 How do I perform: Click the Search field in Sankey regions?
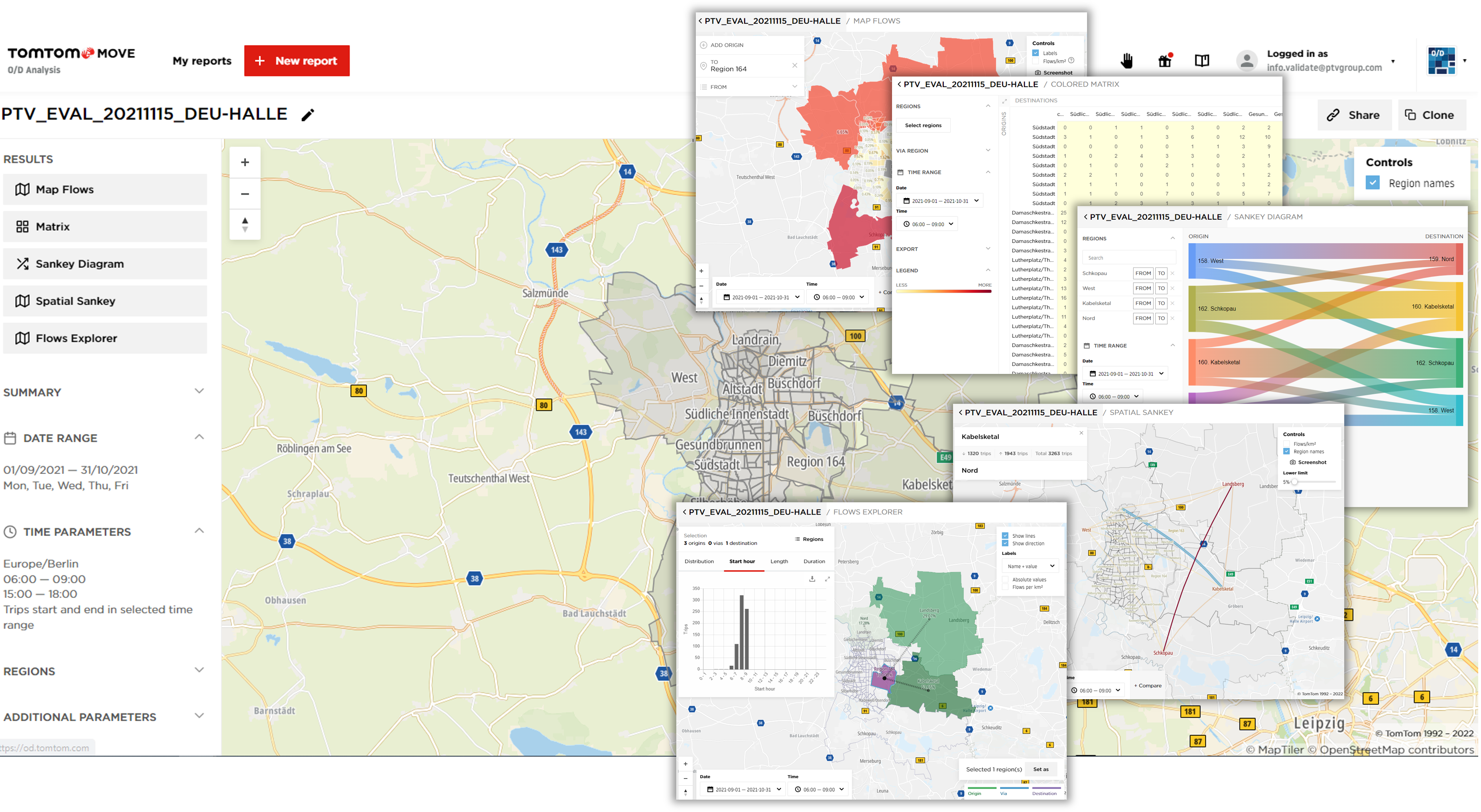click(x=1128, y=258)
